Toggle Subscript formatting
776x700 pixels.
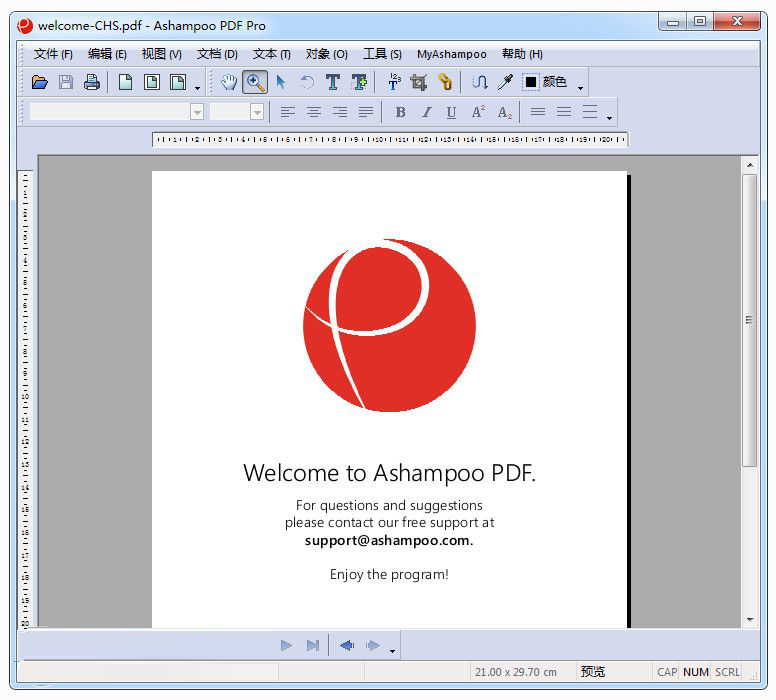504,112
